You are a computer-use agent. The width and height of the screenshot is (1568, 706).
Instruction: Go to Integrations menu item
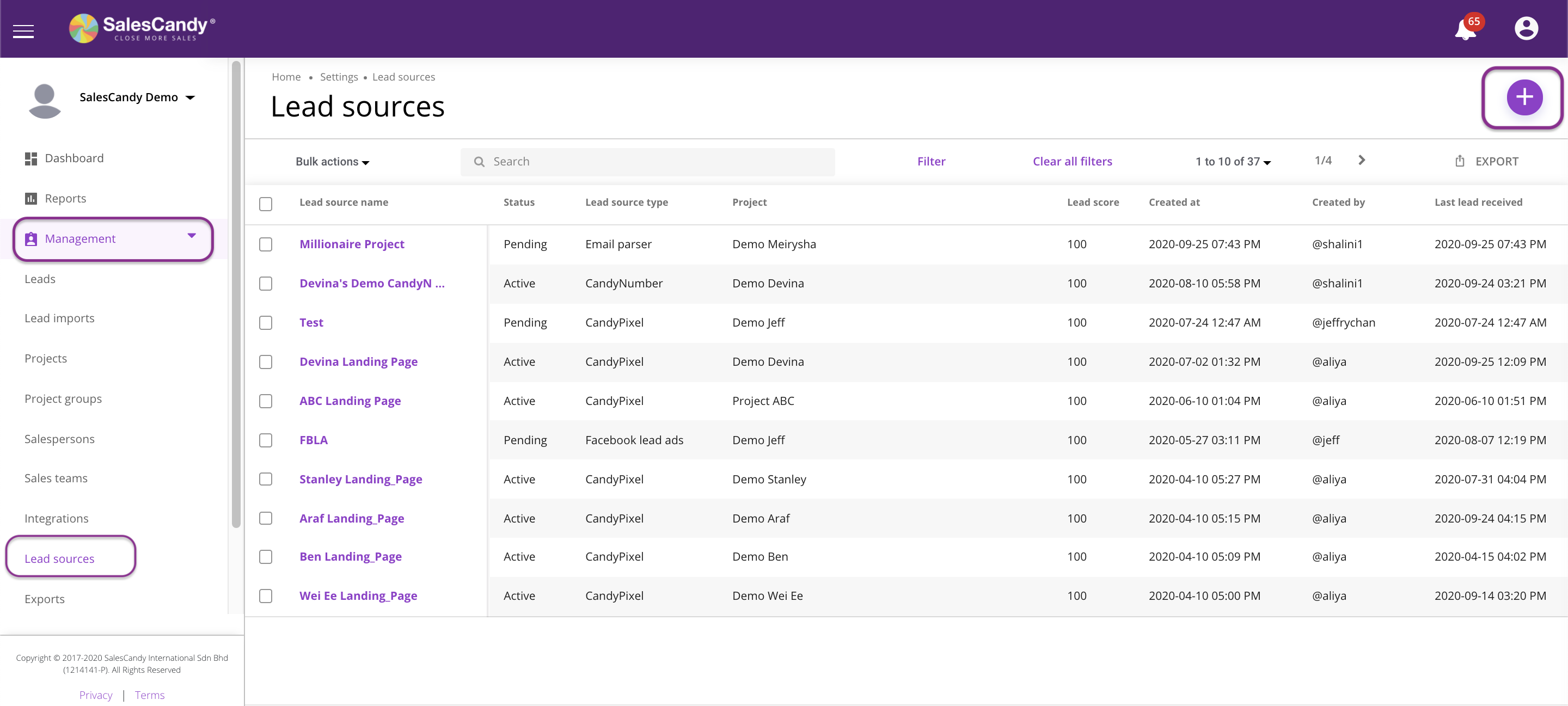(57, 519)
